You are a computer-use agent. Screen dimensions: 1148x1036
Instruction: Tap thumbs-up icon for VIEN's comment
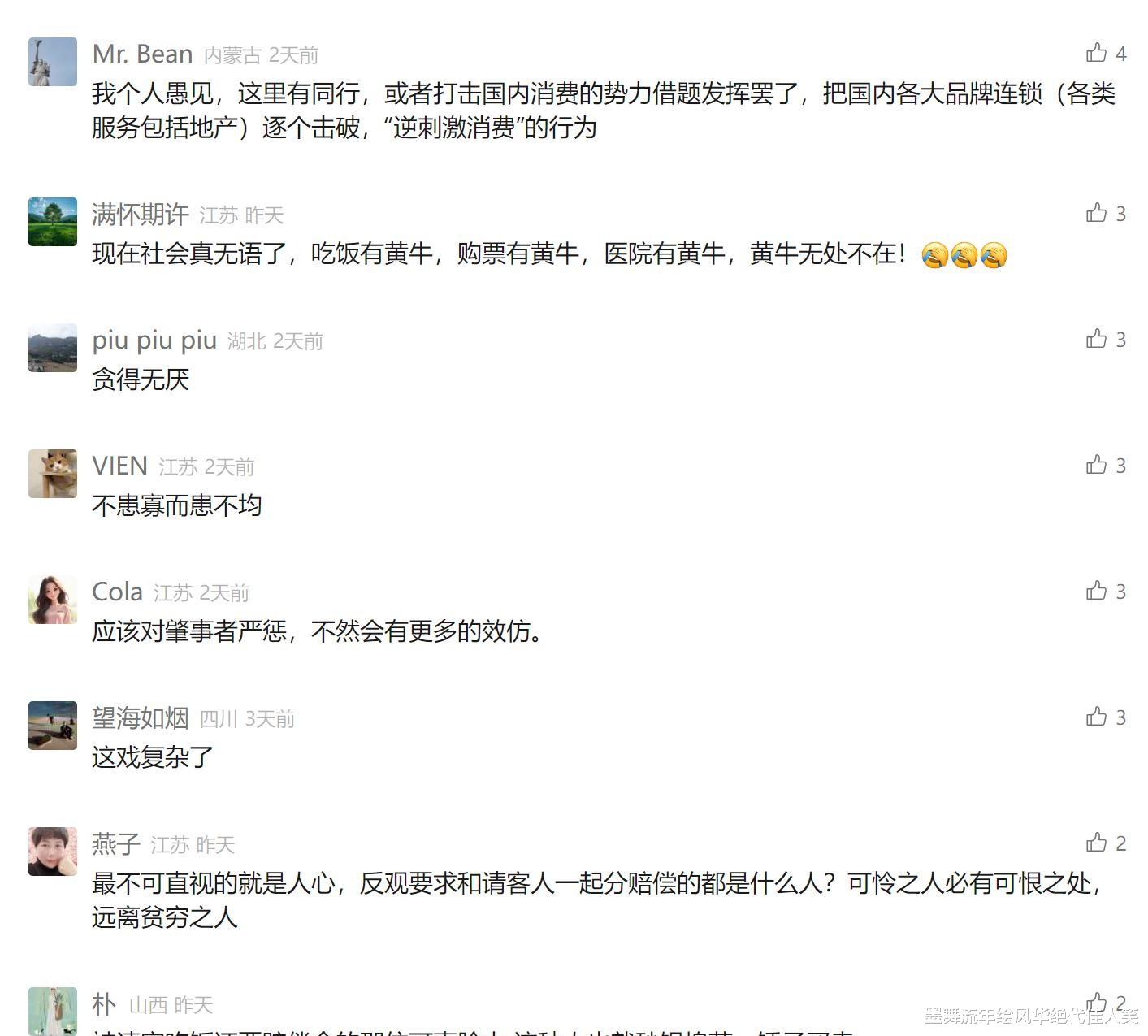click(x=1096, y=465)
